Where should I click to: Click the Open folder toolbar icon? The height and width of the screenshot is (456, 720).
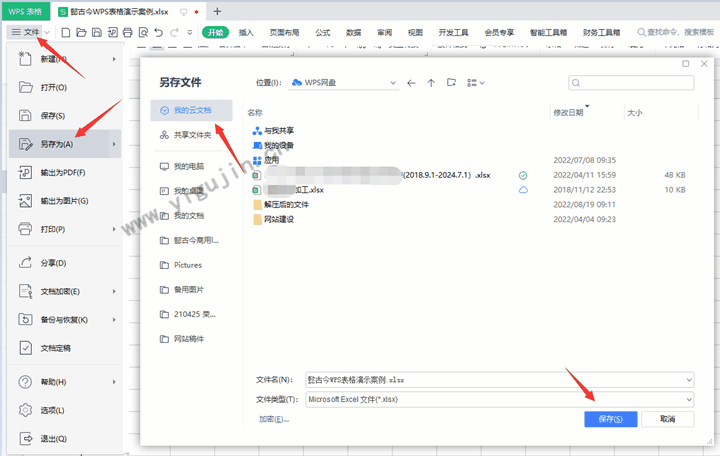[x=81, y=32]
